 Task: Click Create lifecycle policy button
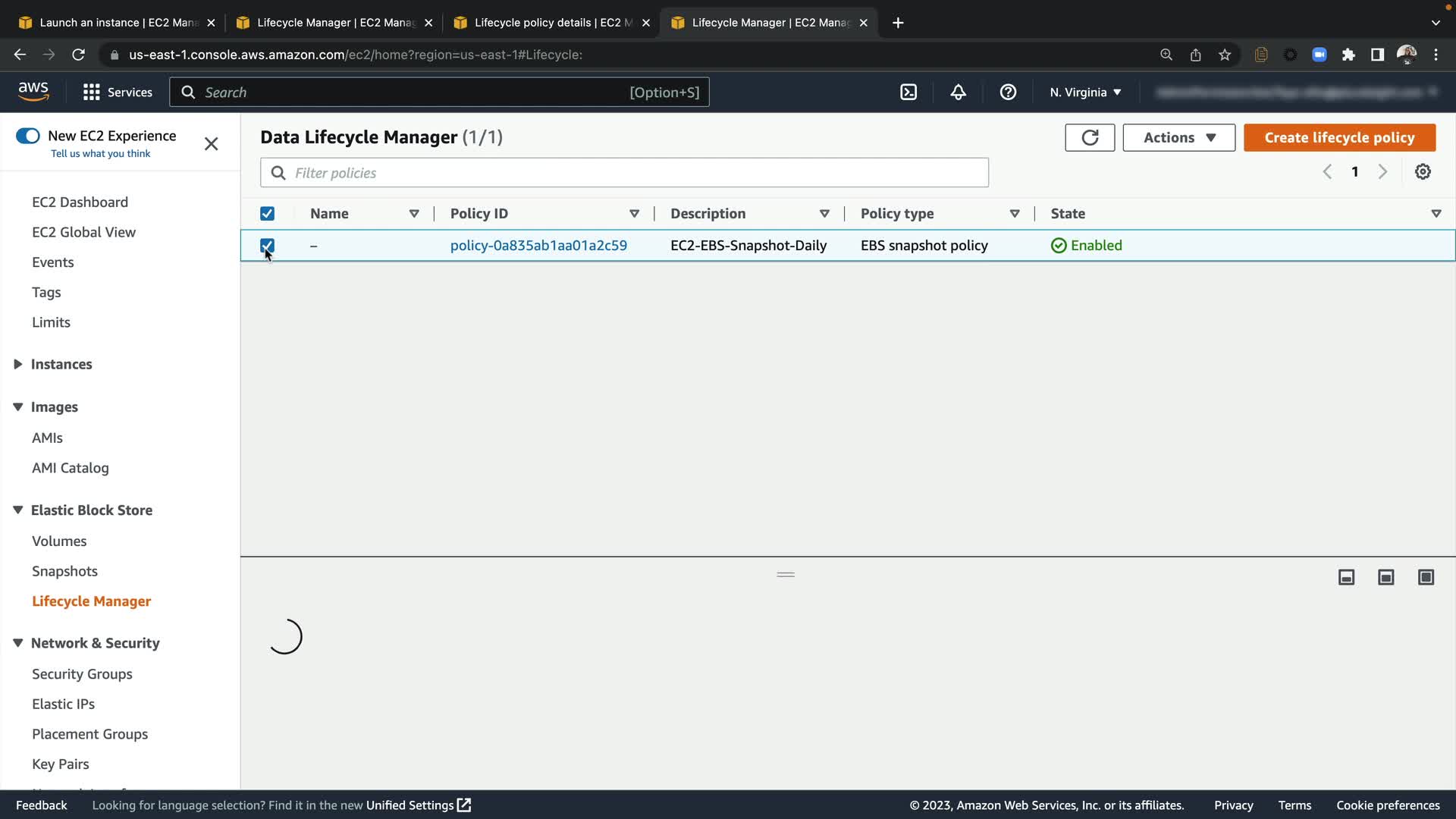click(1339, 138)
